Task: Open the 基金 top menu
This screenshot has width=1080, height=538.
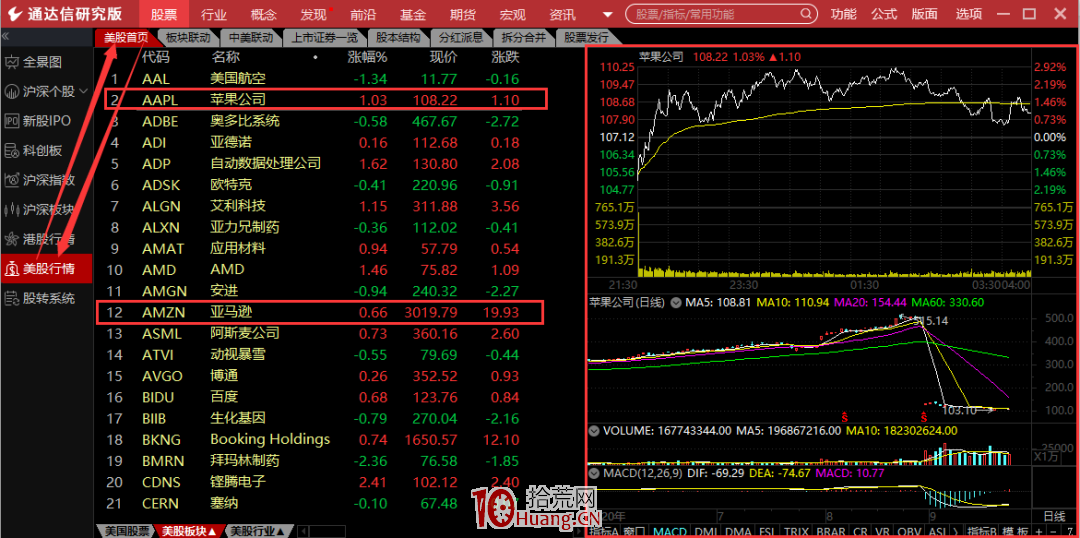Action: [413, 14]
